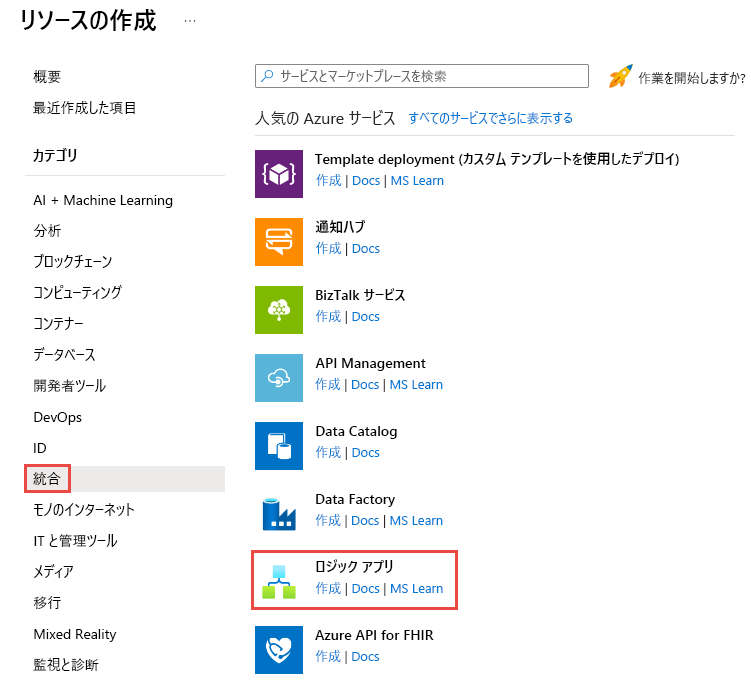Select 最近作成した項目 in the left menu
The image size is (751, 681).
pos(84,108)
